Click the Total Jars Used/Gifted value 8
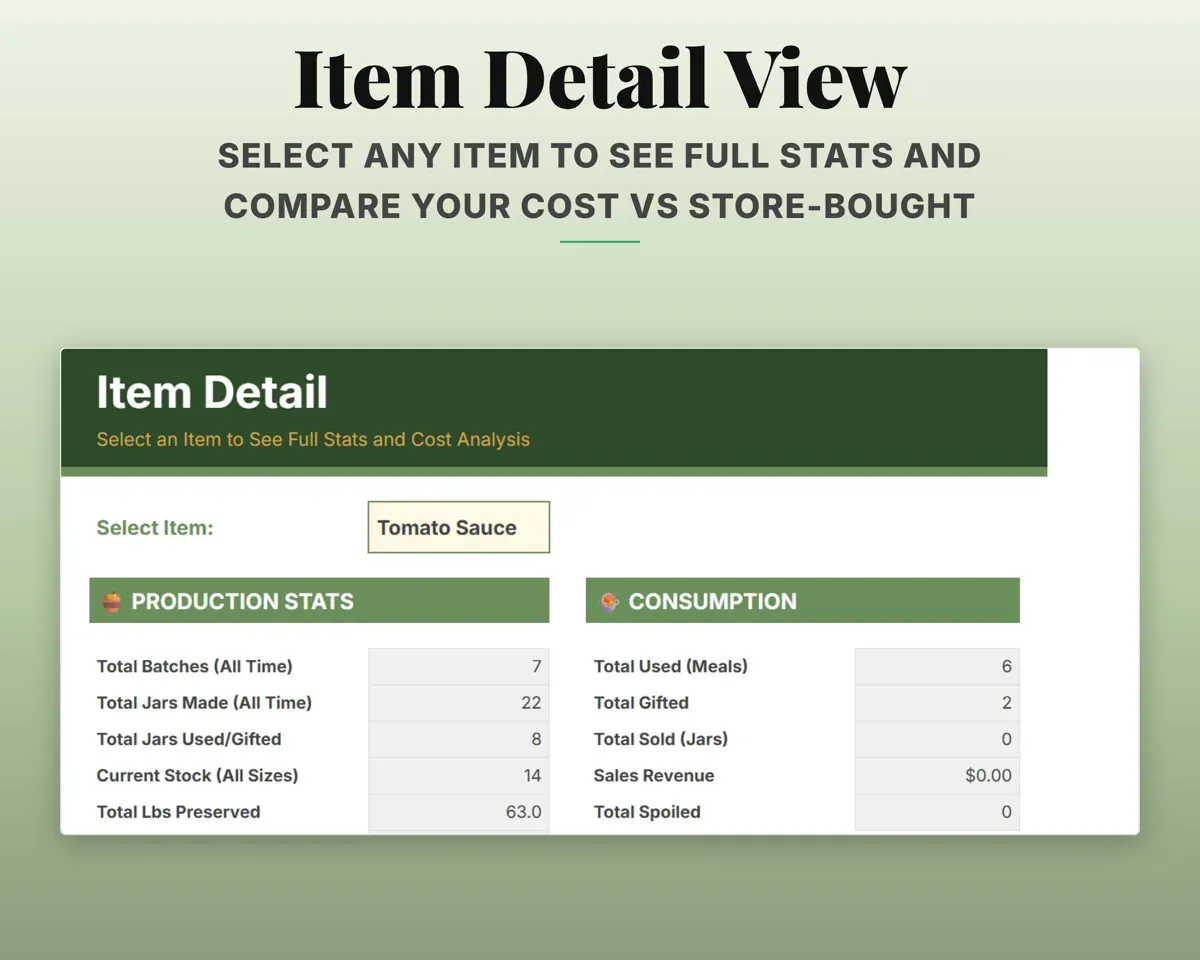The height and width of the screenshot is (960, 1200). pyautogui.click(x=459, y=739)
